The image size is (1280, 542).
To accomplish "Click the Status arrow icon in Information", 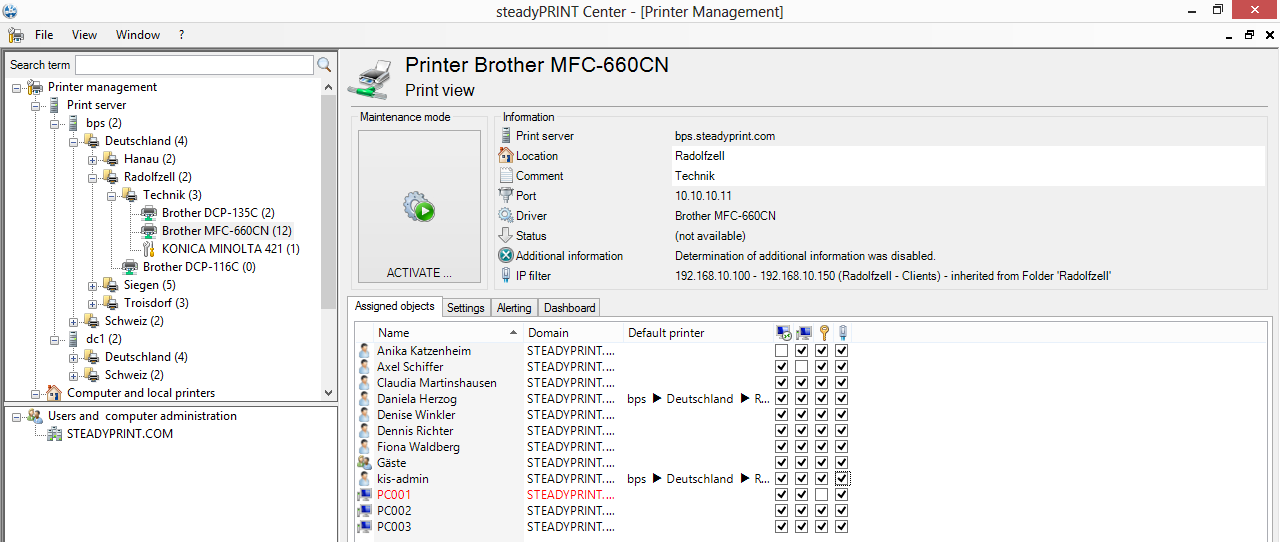I will (506, 236).
